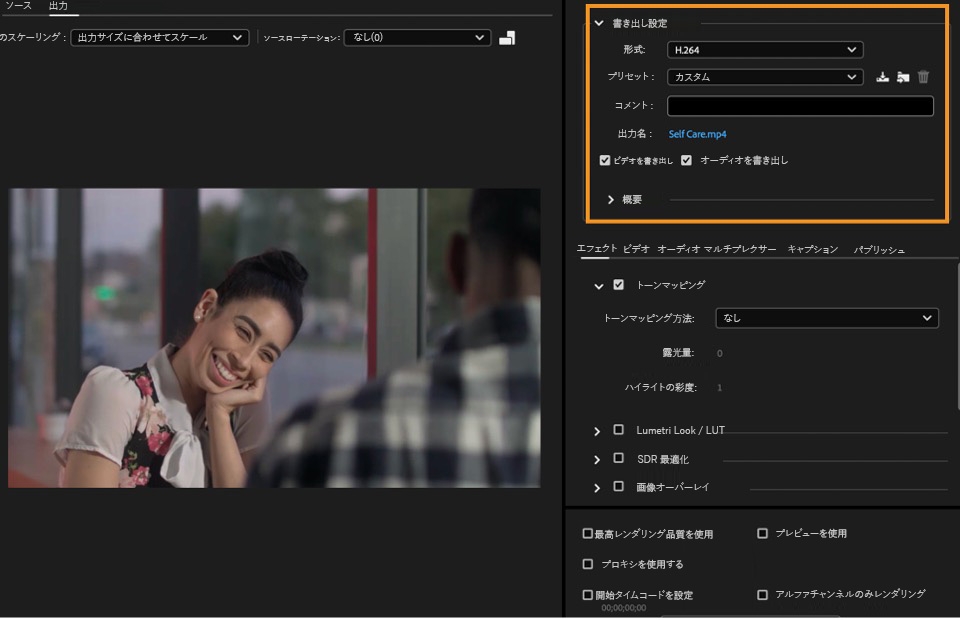Open the トーンマッピング方法 dropdown

827,318
